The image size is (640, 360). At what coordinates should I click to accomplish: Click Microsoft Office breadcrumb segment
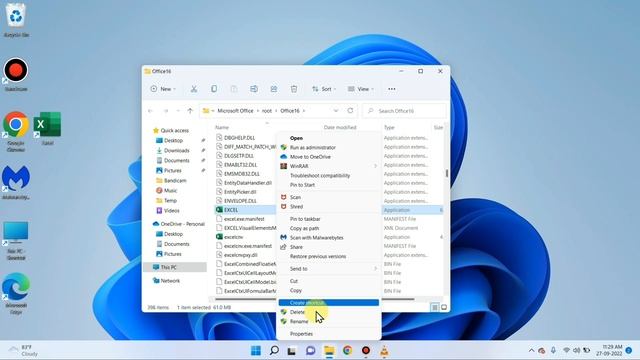[x=235, y=111]
